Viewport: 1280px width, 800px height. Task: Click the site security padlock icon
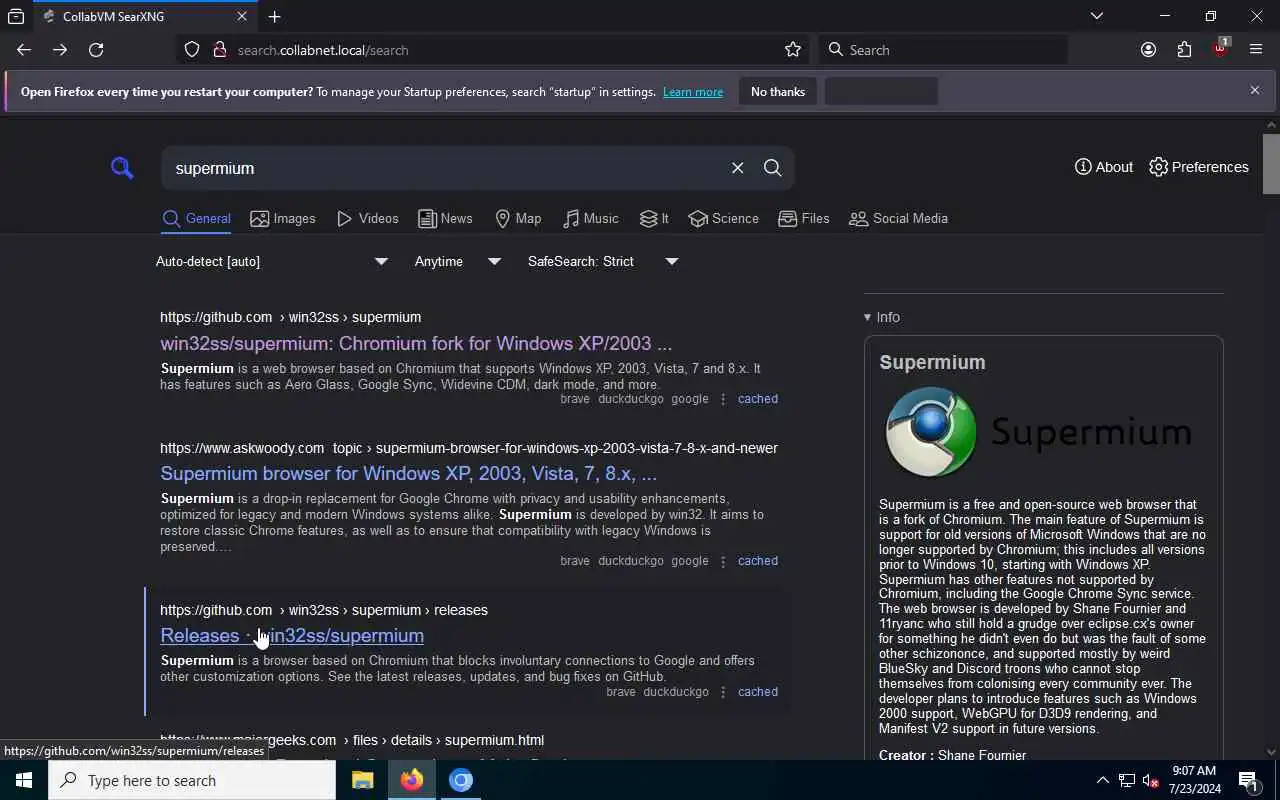(x=219, y=50)
